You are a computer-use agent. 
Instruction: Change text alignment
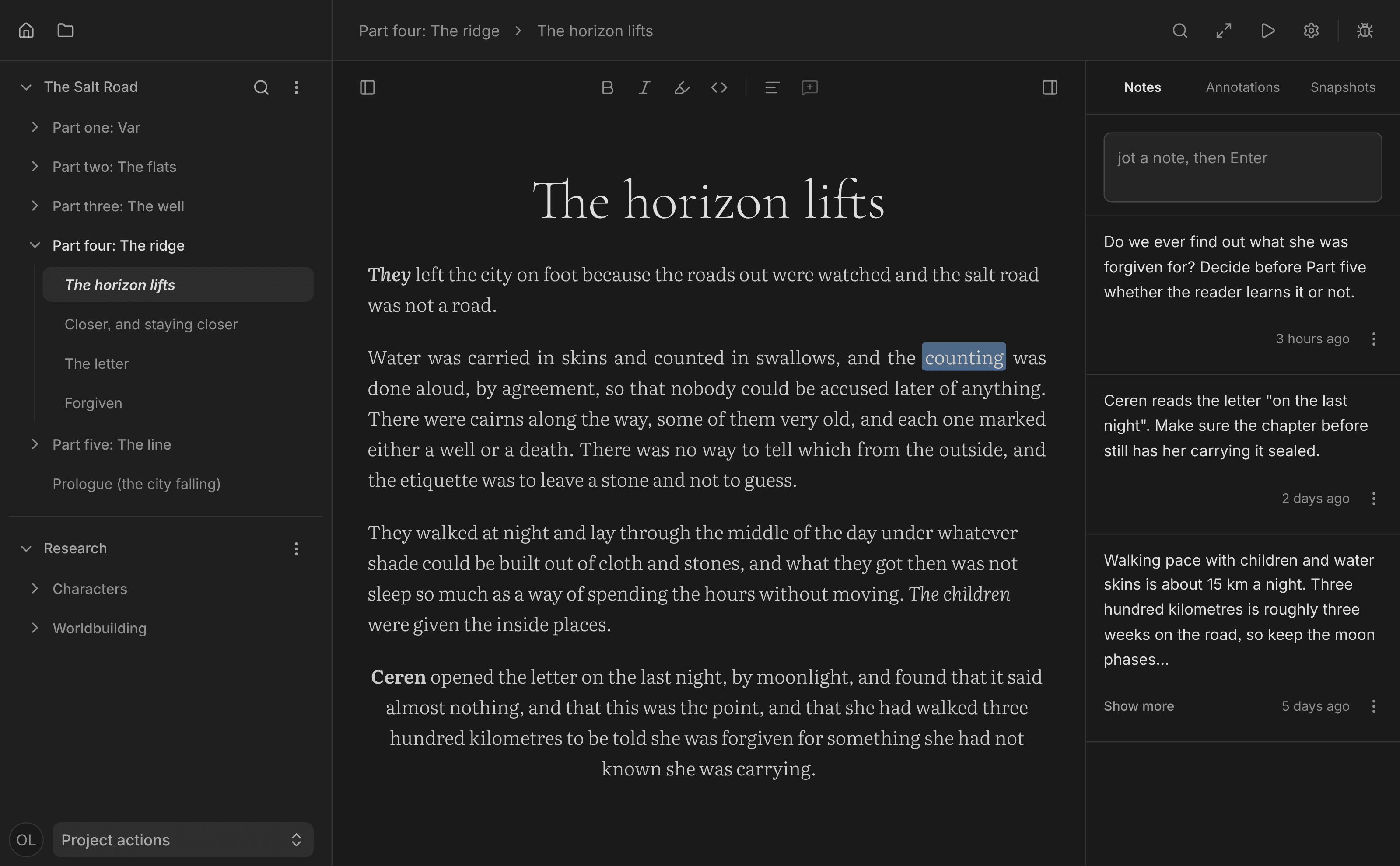tap(772, 87)
